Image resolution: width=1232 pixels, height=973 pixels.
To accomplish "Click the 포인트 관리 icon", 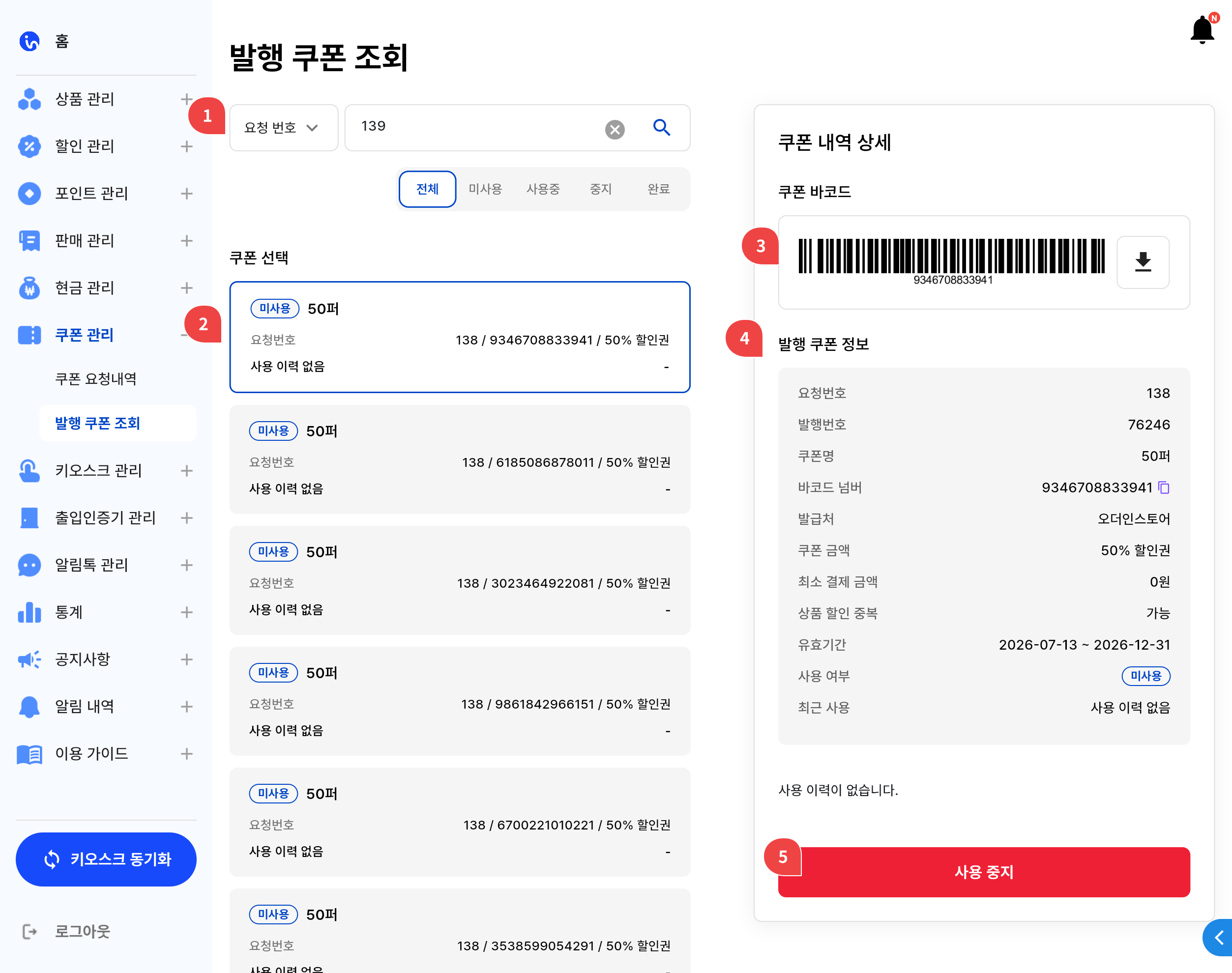I will pos(29,194).
